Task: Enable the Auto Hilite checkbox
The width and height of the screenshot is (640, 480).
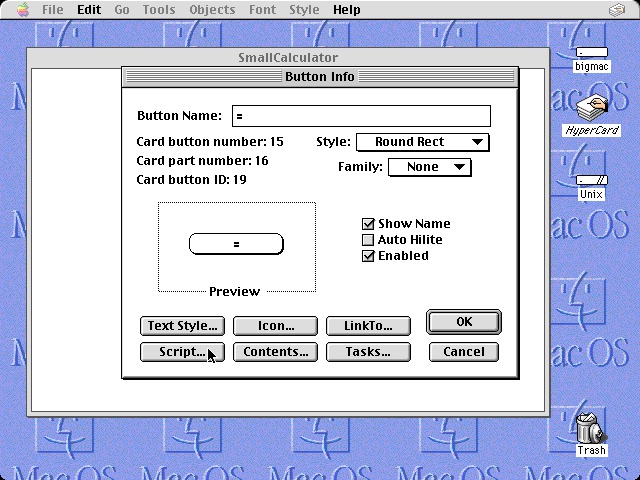Action: (x=368, y=240)
